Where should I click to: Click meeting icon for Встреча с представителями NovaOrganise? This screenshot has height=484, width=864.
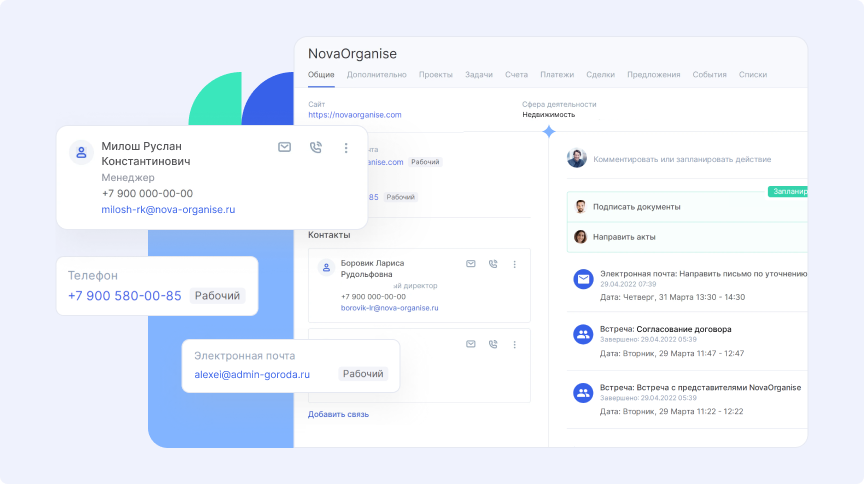pyautogui.click(x=582, y=393)
